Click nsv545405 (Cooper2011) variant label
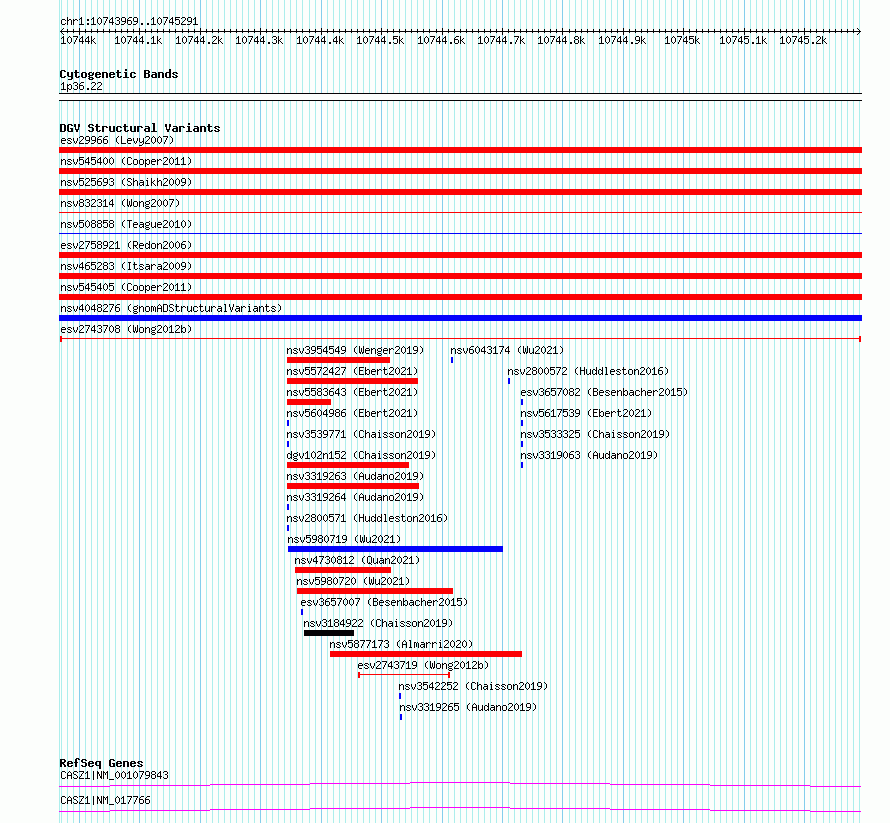 point(126,287)
